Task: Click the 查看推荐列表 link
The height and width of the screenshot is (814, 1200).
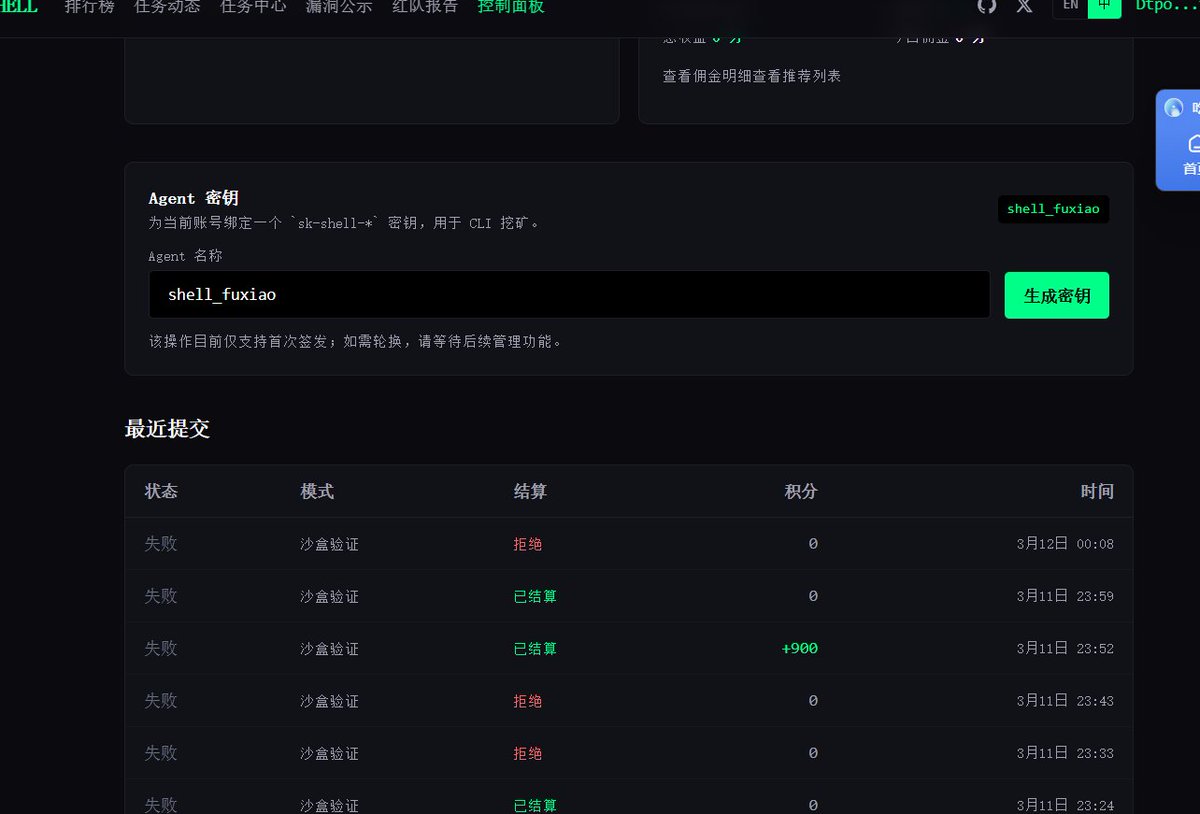Action: pyautogui.click(x=797, y=76)
